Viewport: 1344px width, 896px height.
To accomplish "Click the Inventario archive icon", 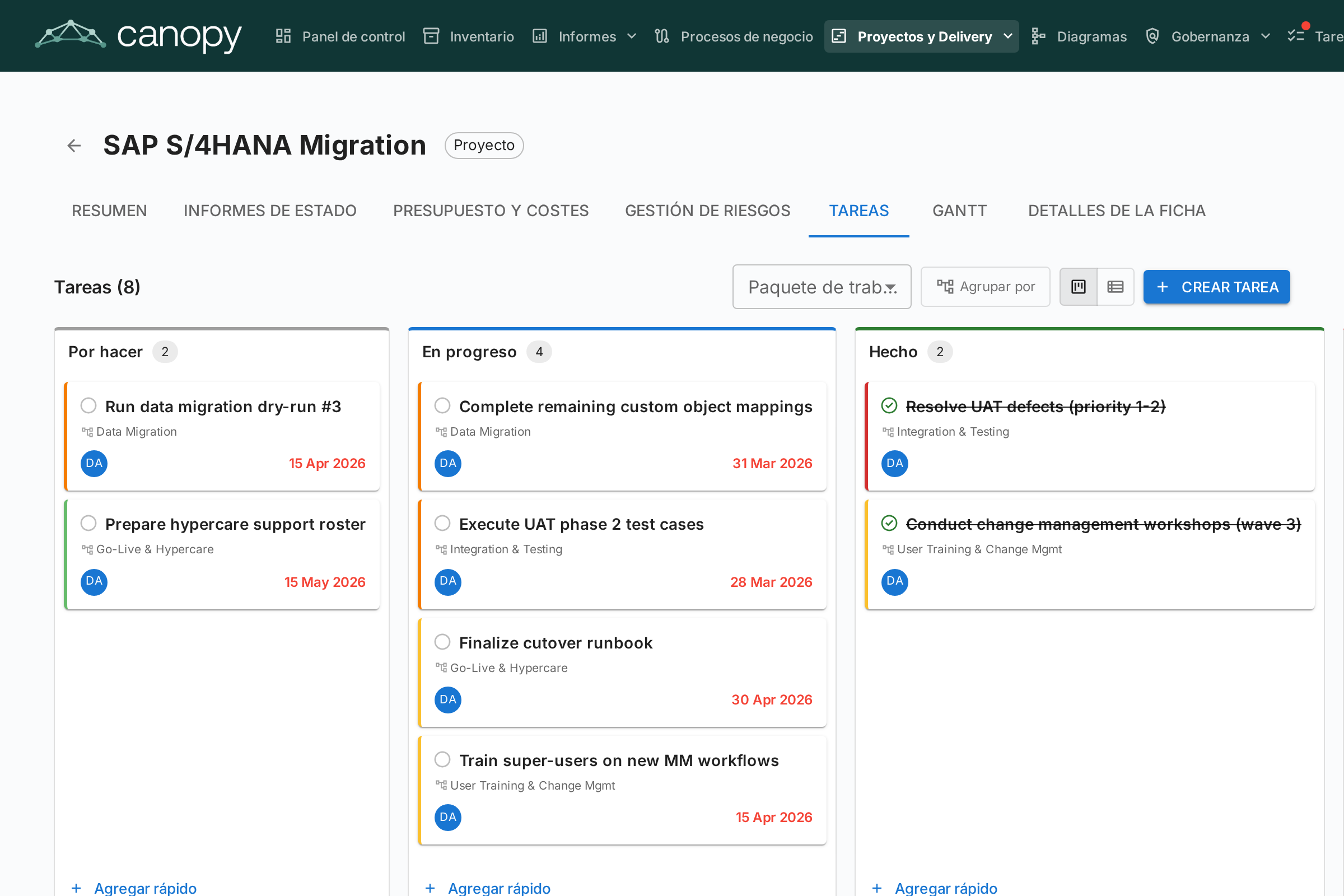I will (x=431, y=36).
